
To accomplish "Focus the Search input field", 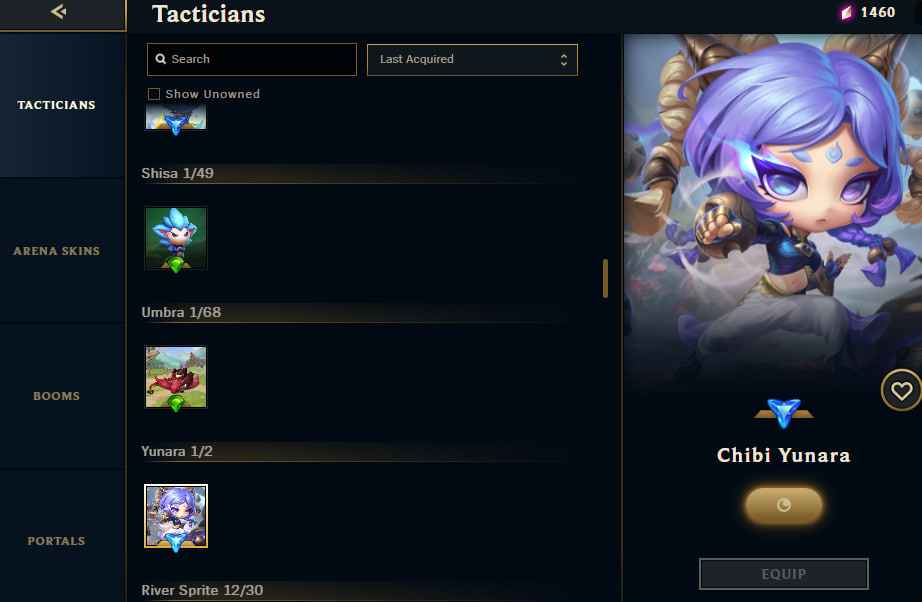I will coord(252,59).
